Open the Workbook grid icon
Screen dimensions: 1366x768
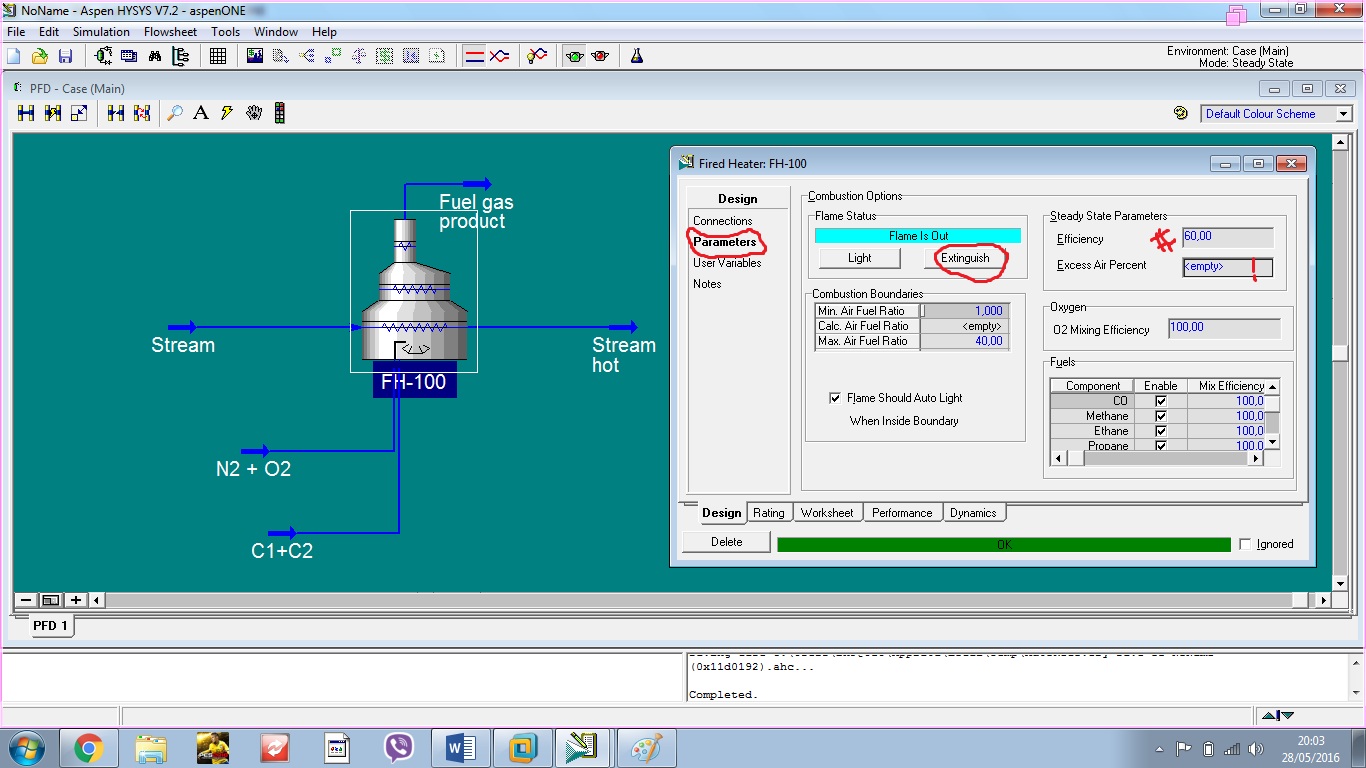pos(217,56)
